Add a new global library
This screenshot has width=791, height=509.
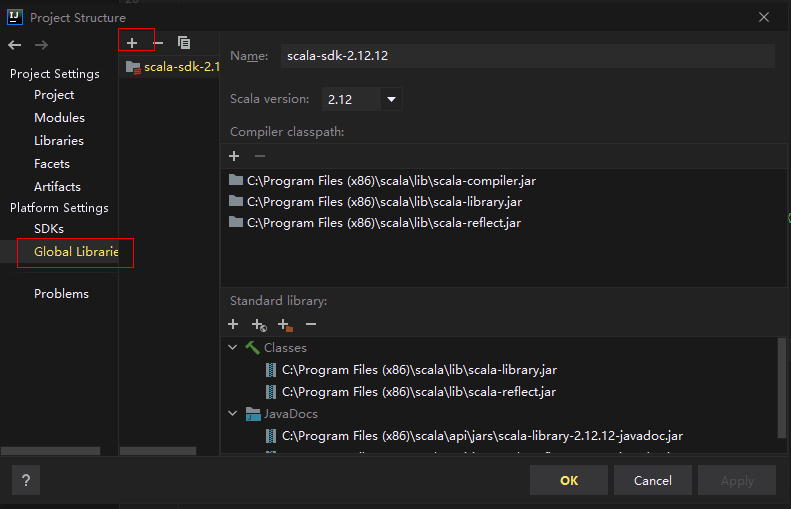tap(132, 42)
